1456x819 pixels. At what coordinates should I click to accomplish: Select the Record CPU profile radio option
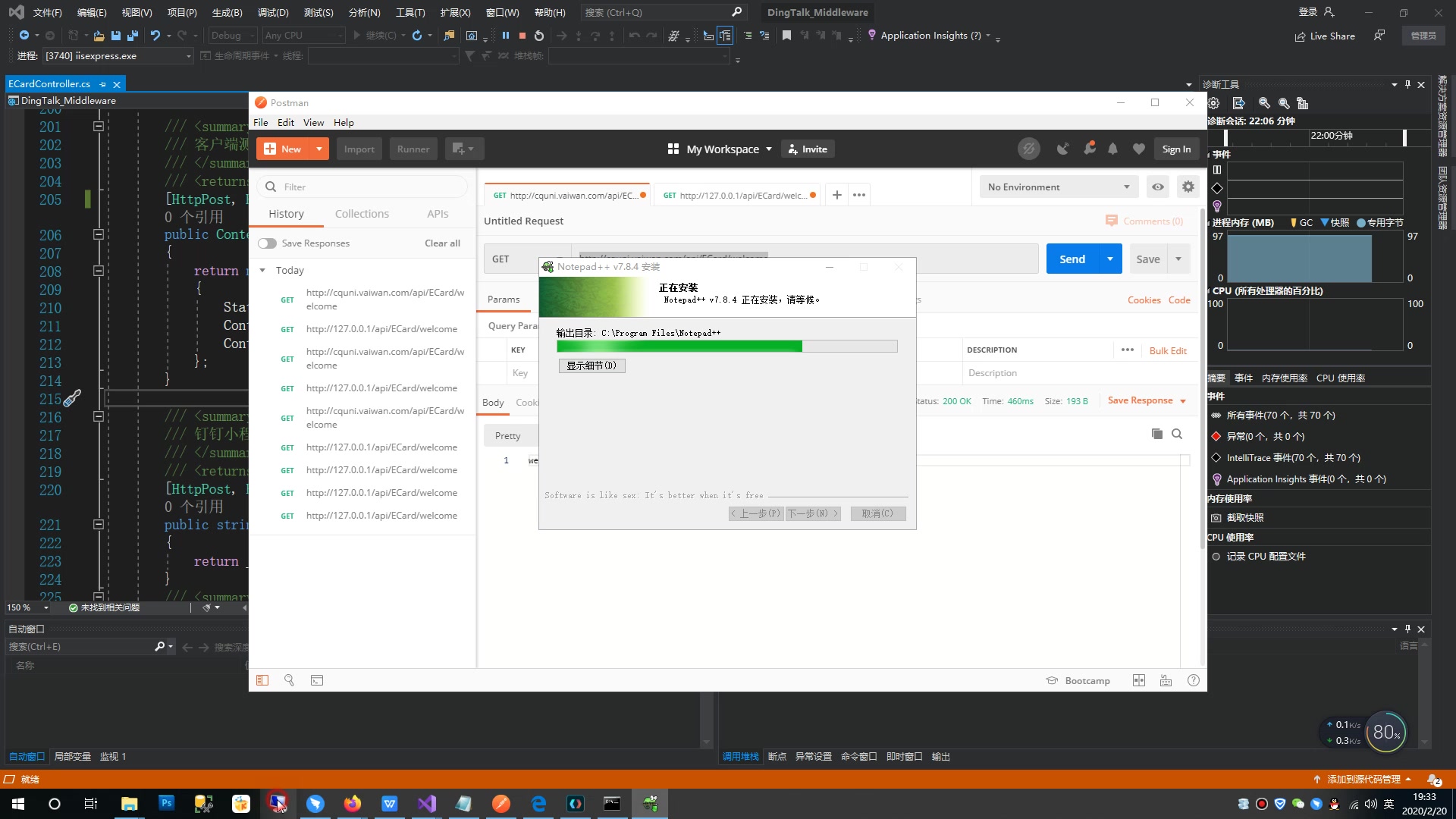1216,557
